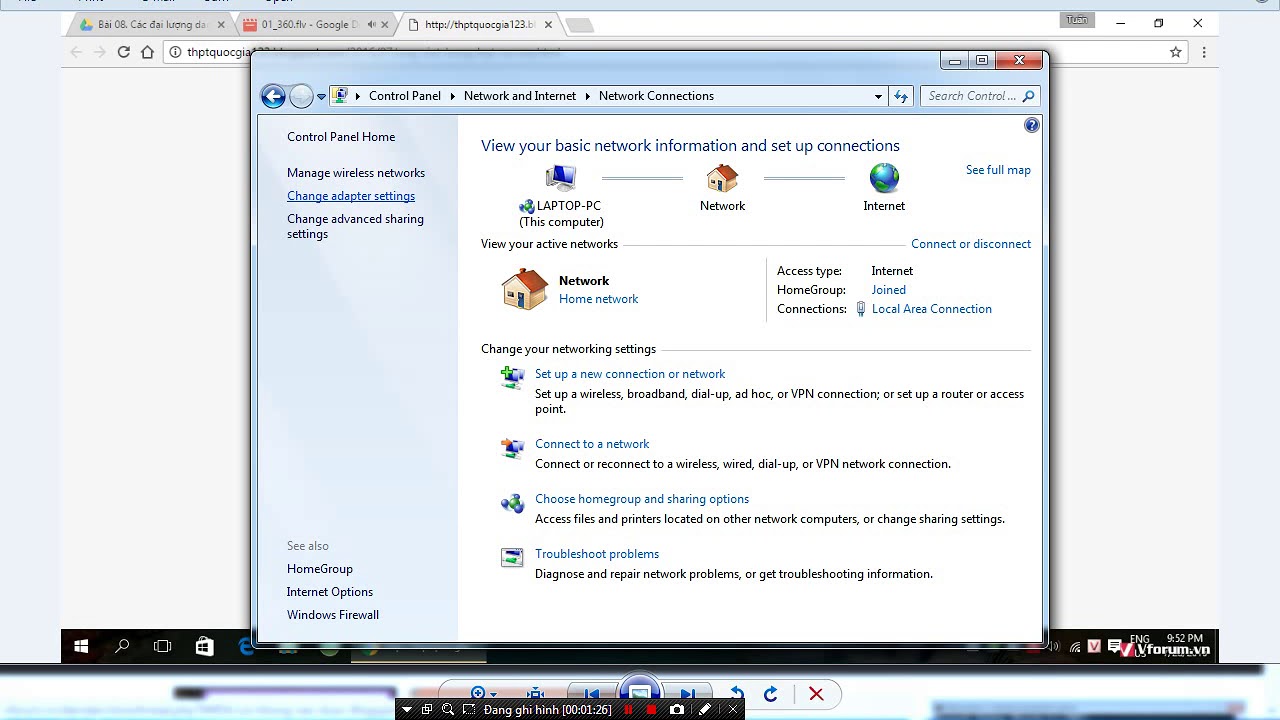Open Choose homegroup and sharing options
Viewport: 1280px width, 720px height.
pyautogui.click(x=642, y=499)
